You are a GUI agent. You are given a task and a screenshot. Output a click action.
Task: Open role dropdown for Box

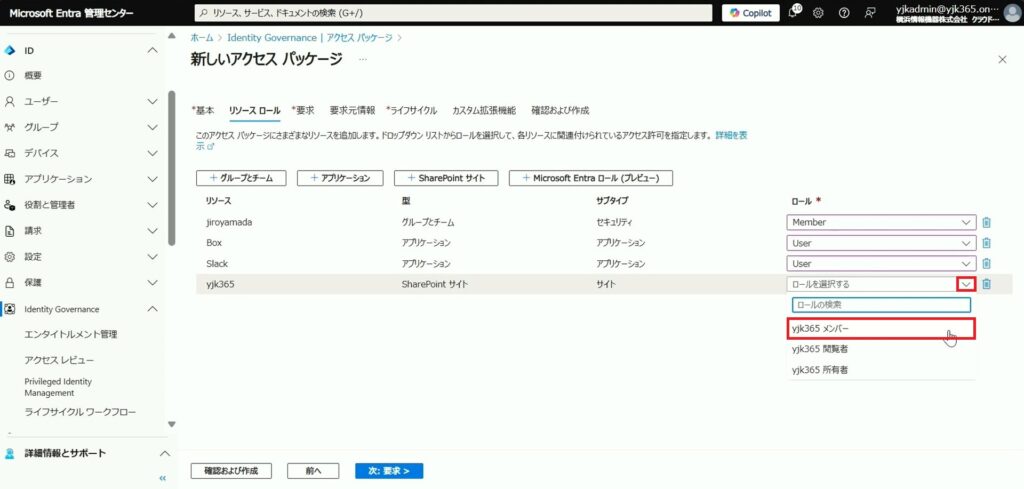point(882,244)
